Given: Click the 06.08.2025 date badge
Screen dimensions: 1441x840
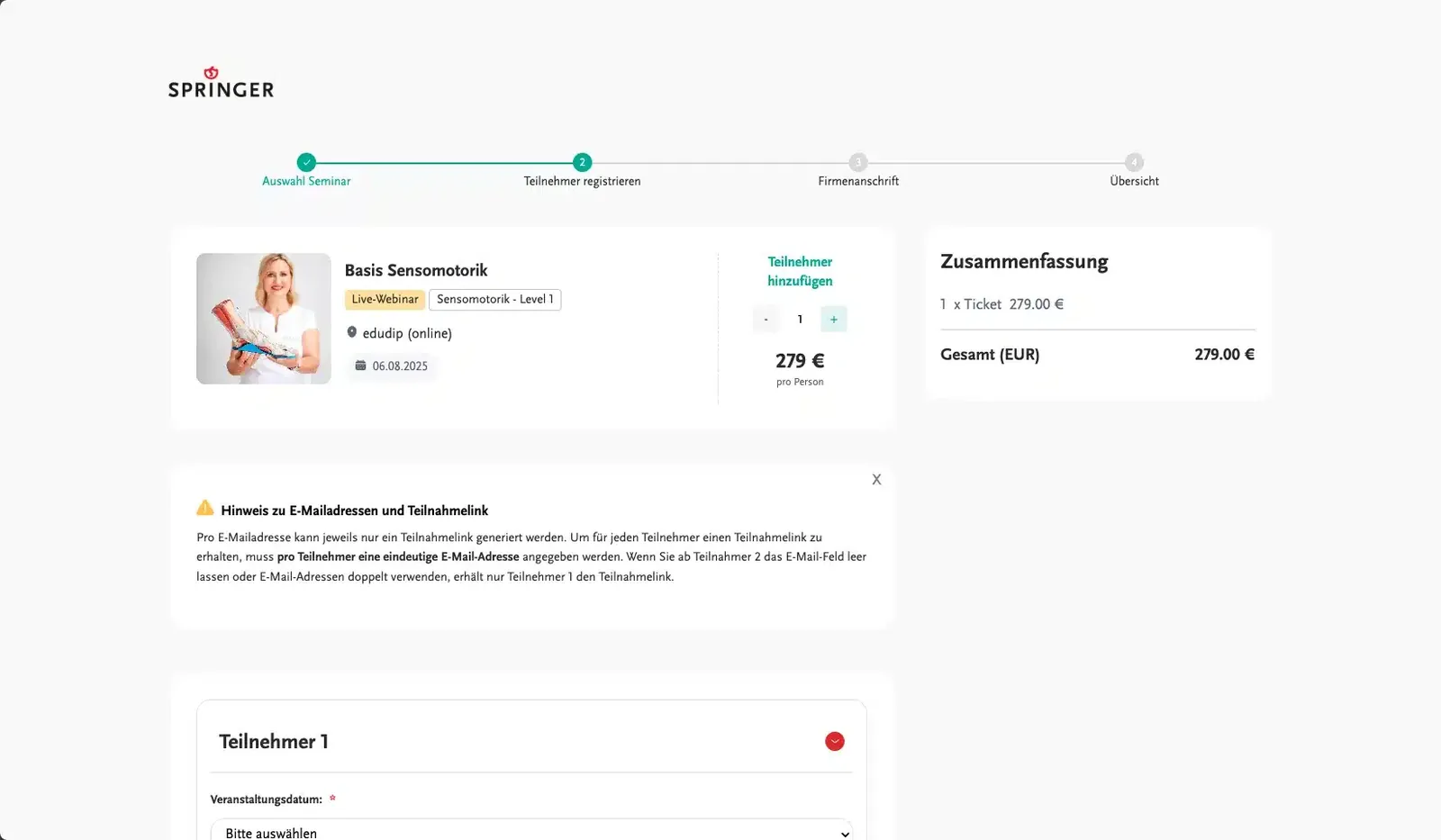Looking at the screenshot, I should point(392,366).
